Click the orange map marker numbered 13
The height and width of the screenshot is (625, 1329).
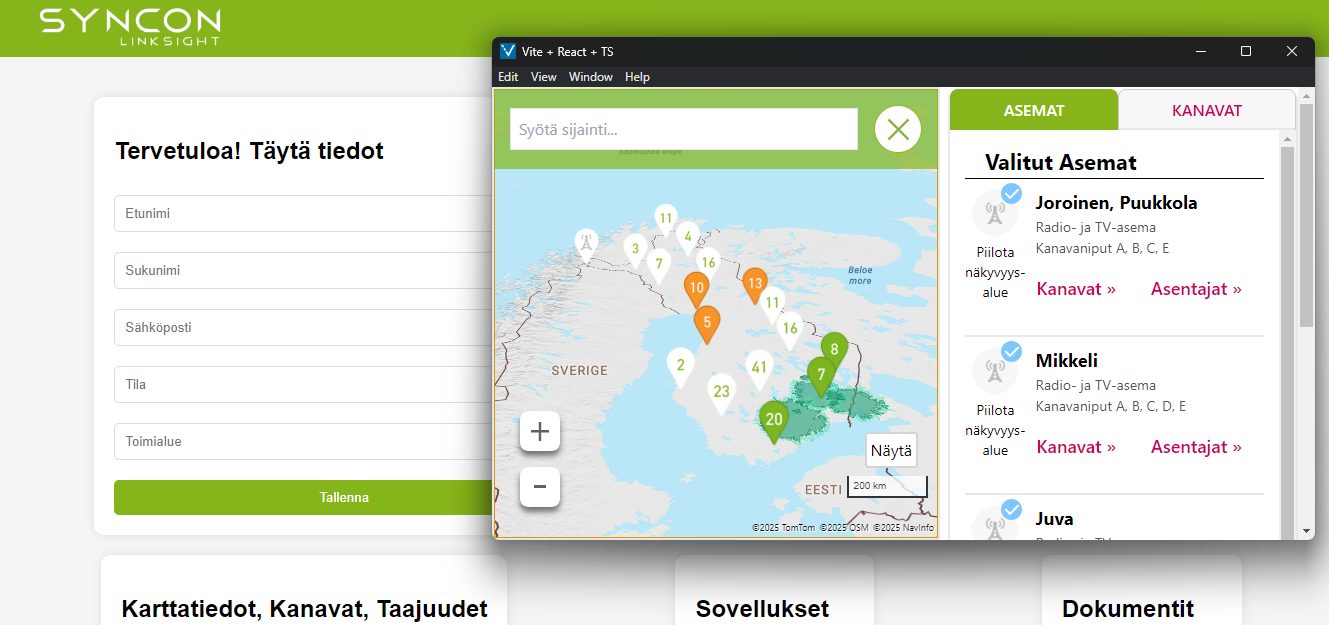pos(755,284)
